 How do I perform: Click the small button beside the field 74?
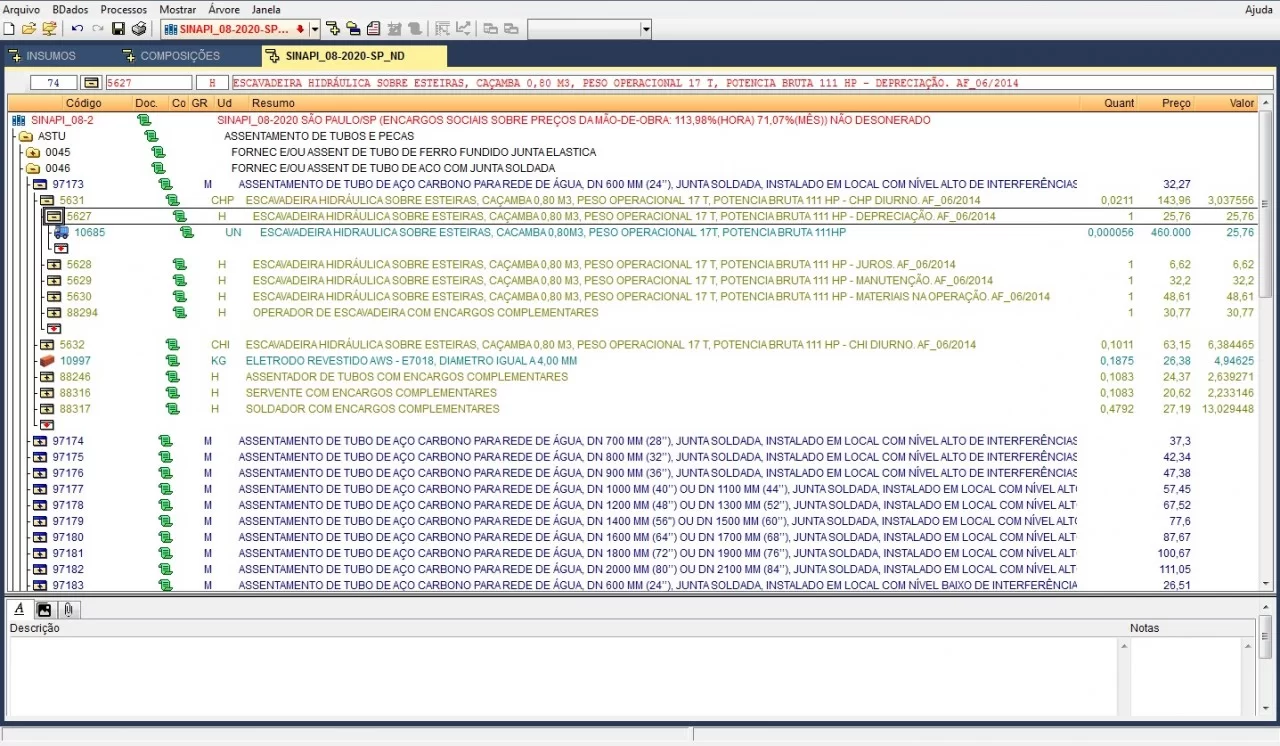(x=91, y=83)
